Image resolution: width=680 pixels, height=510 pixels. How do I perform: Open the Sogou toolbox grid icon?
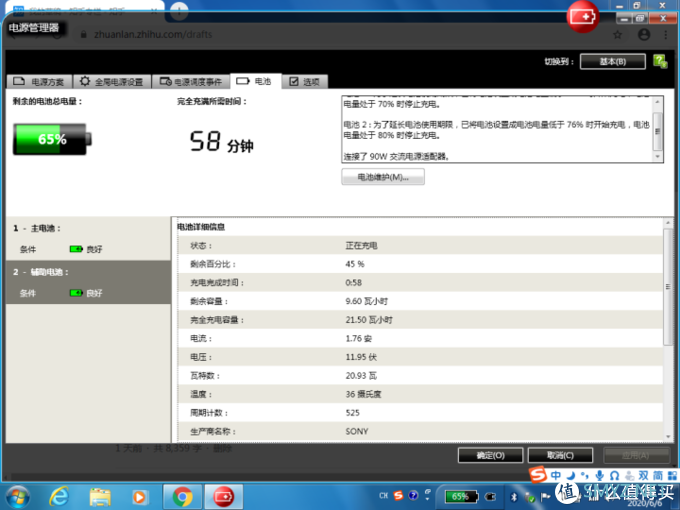tap(672, 476)
